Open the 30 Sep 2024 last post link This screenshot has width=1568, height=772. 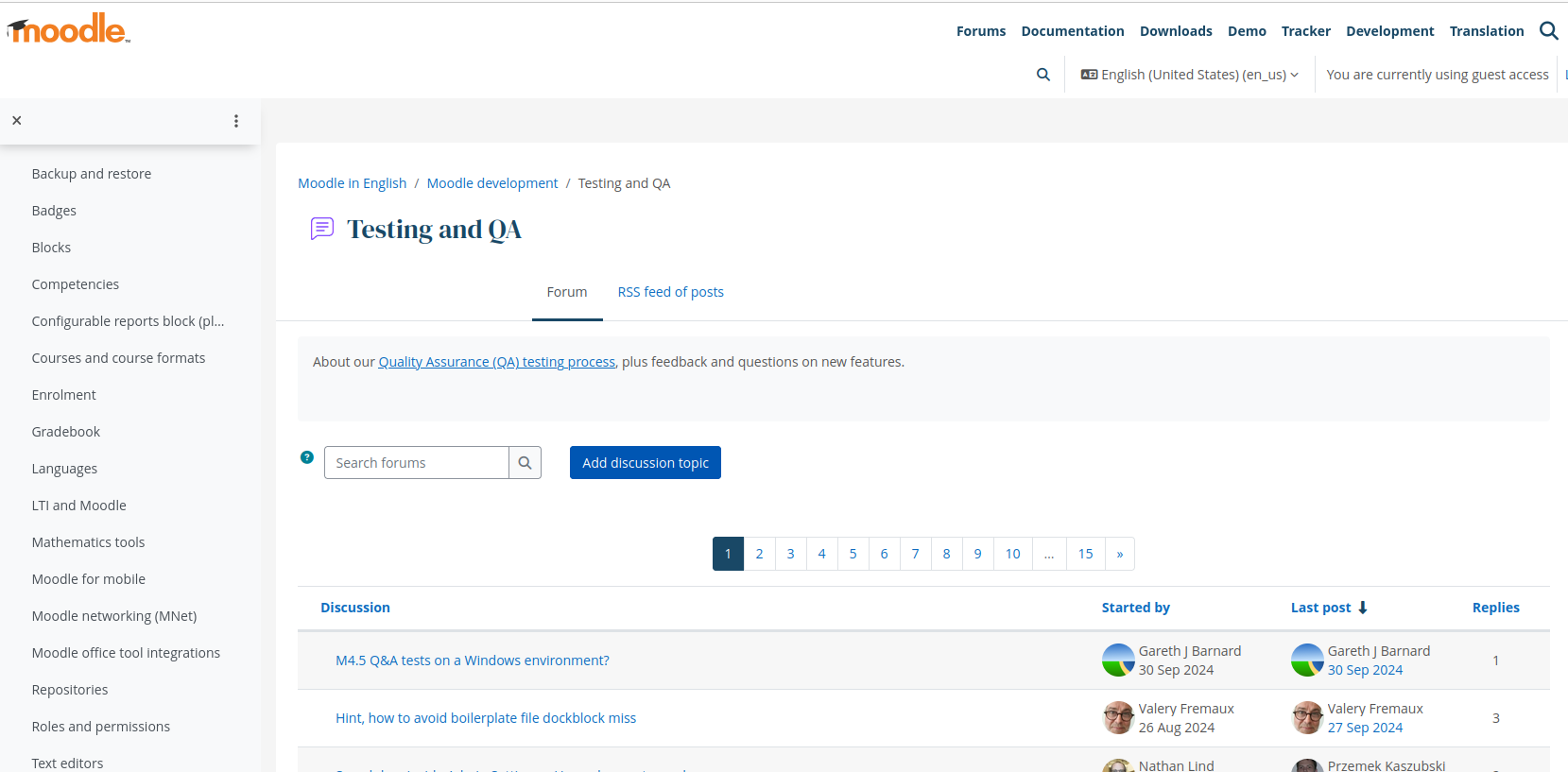[x=1365, y=670]
